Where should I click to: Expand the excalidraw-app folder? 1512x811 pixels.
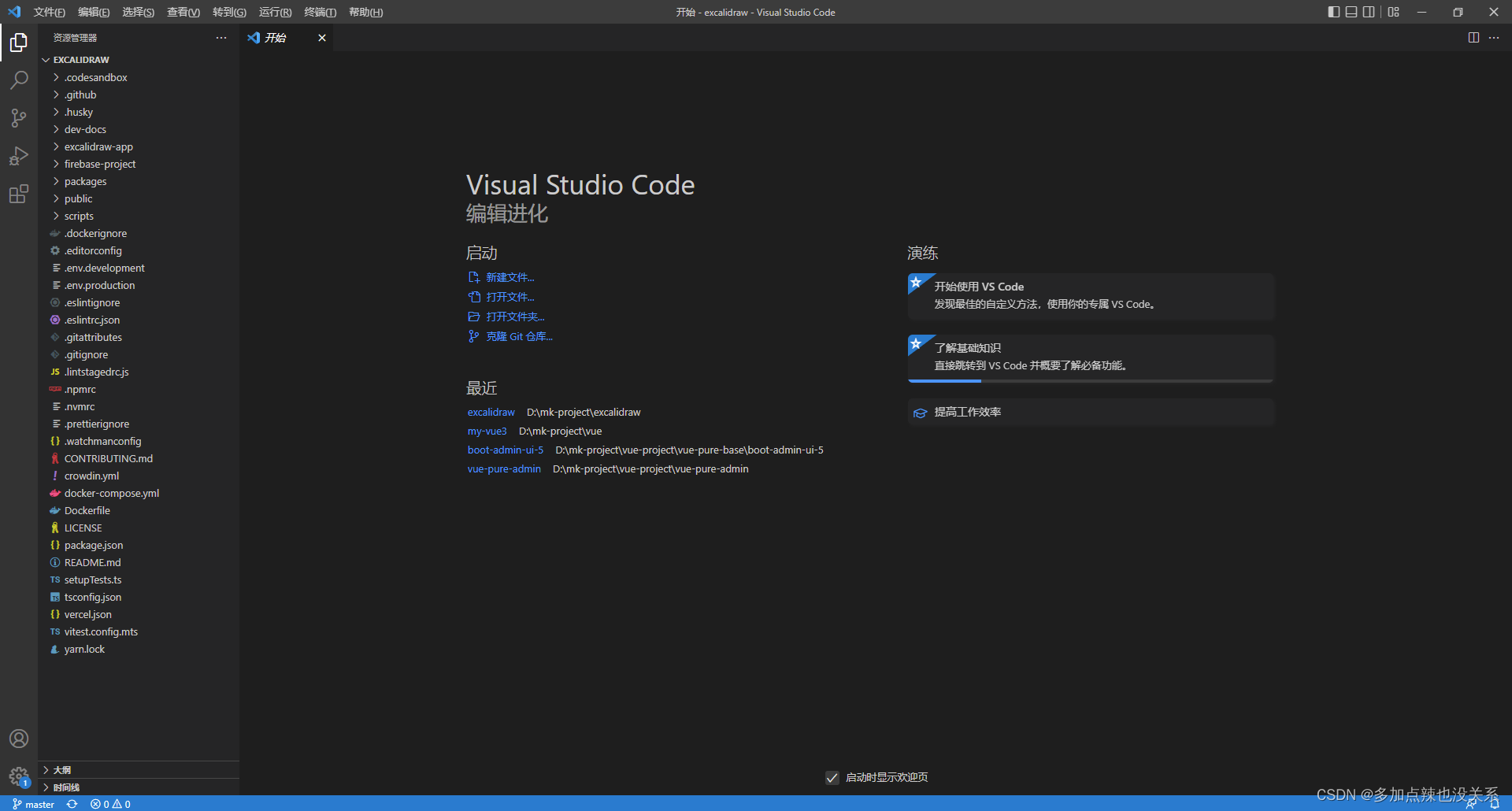point(138,146)
